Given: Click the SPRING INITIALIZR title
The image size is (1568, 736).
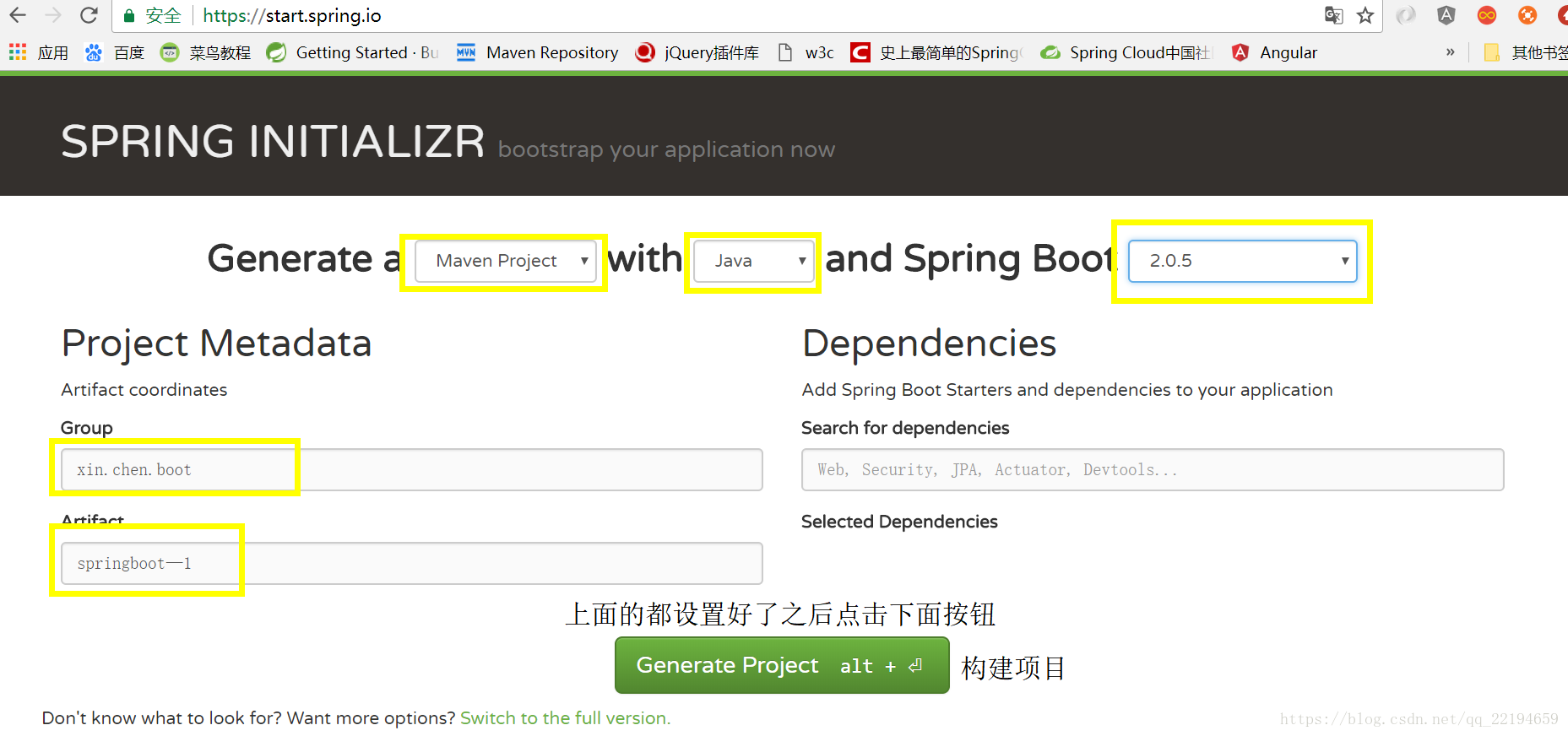Looking at the screenshot, I should tap(273, 141).
